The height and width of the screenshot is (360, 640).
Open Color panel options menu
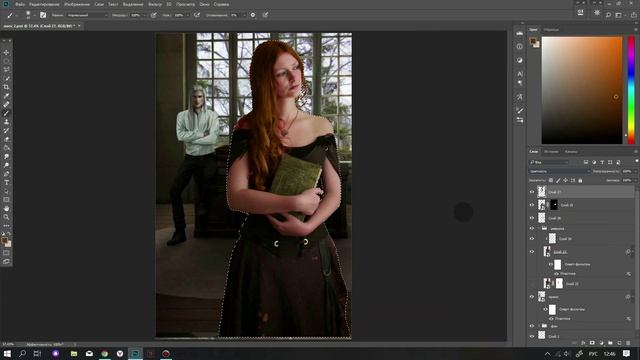[635, 30]
